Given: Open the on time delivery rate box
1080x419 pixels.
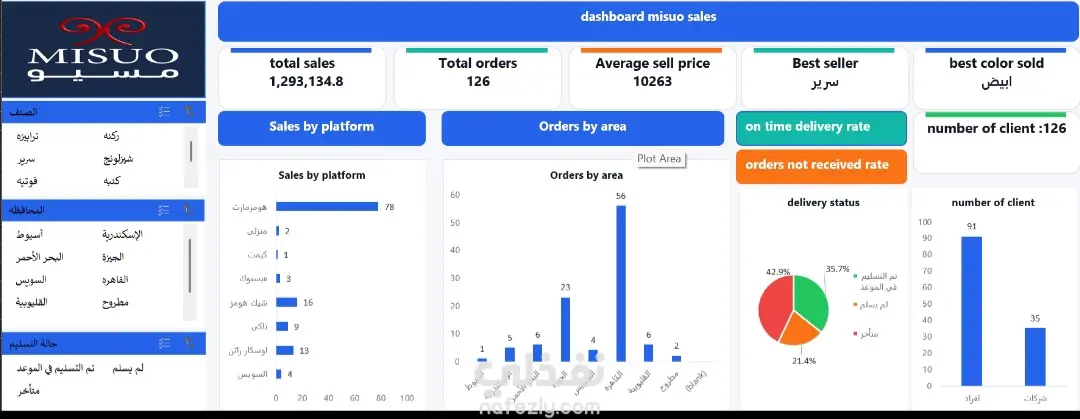Looking at the screenshot, I should point(821,128).
